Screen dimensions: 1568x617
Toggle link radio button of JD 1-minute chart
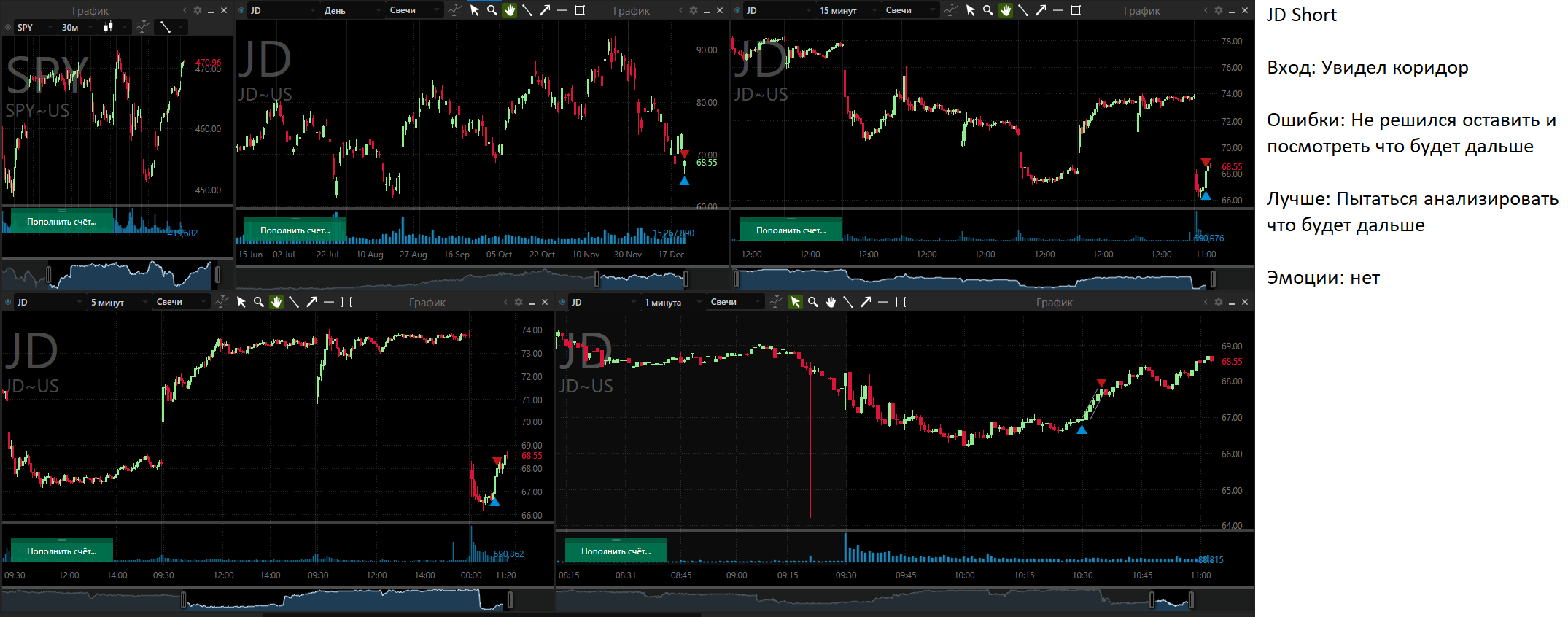pos(562,302)
